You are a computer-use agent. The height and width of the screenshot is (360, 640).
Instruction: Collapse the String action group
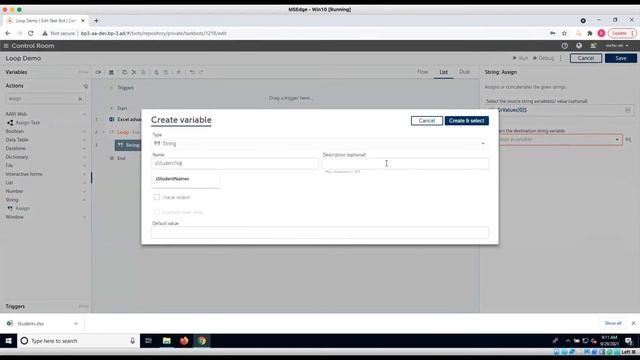click(84, 200)
